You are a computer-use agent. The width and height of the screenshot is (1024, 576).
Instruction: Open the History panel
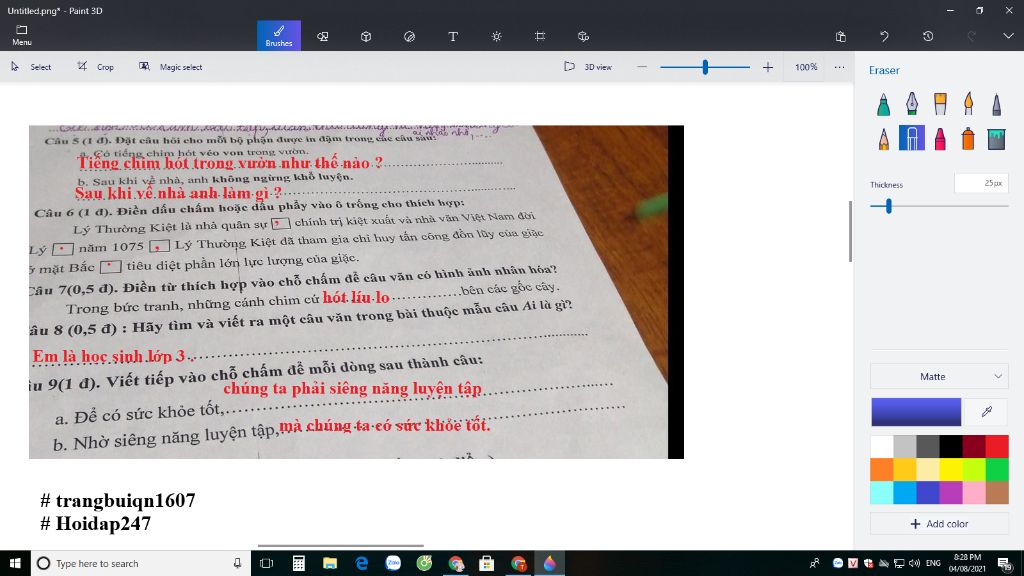pos(928,37)
